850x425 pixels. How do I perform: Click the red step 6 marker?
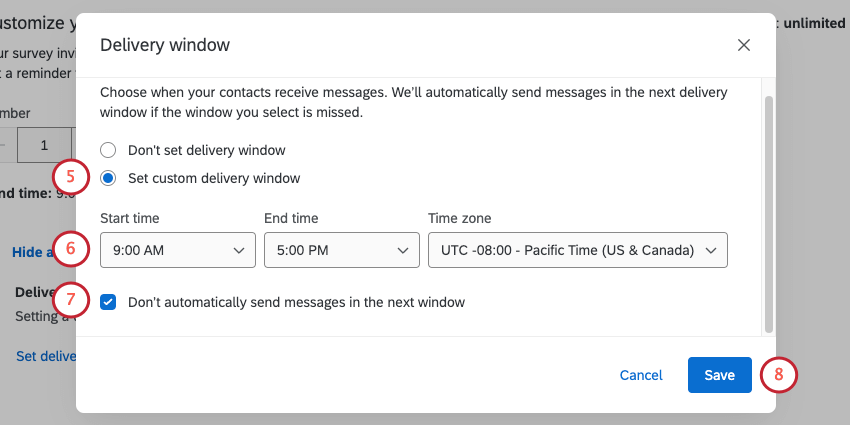70,248
